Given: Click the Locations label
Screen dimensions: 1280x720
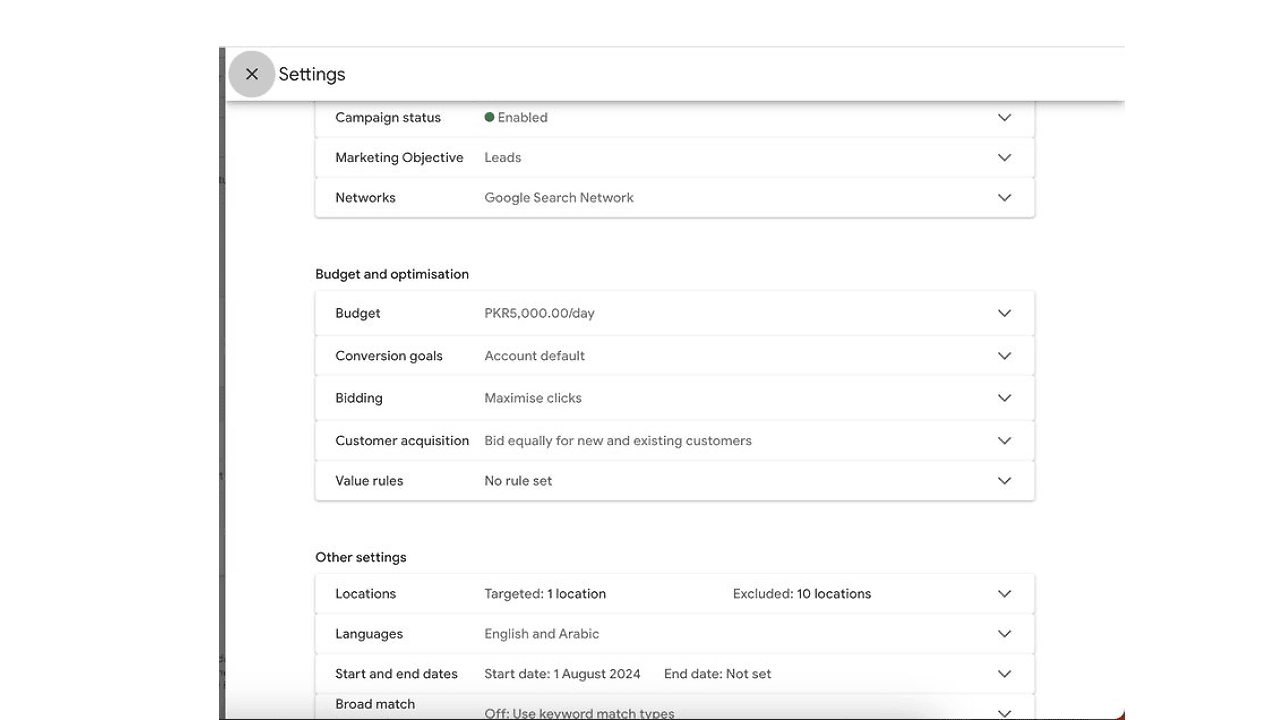Looking at the screenshot, I should pyautogui.click(x=365, y=593).
